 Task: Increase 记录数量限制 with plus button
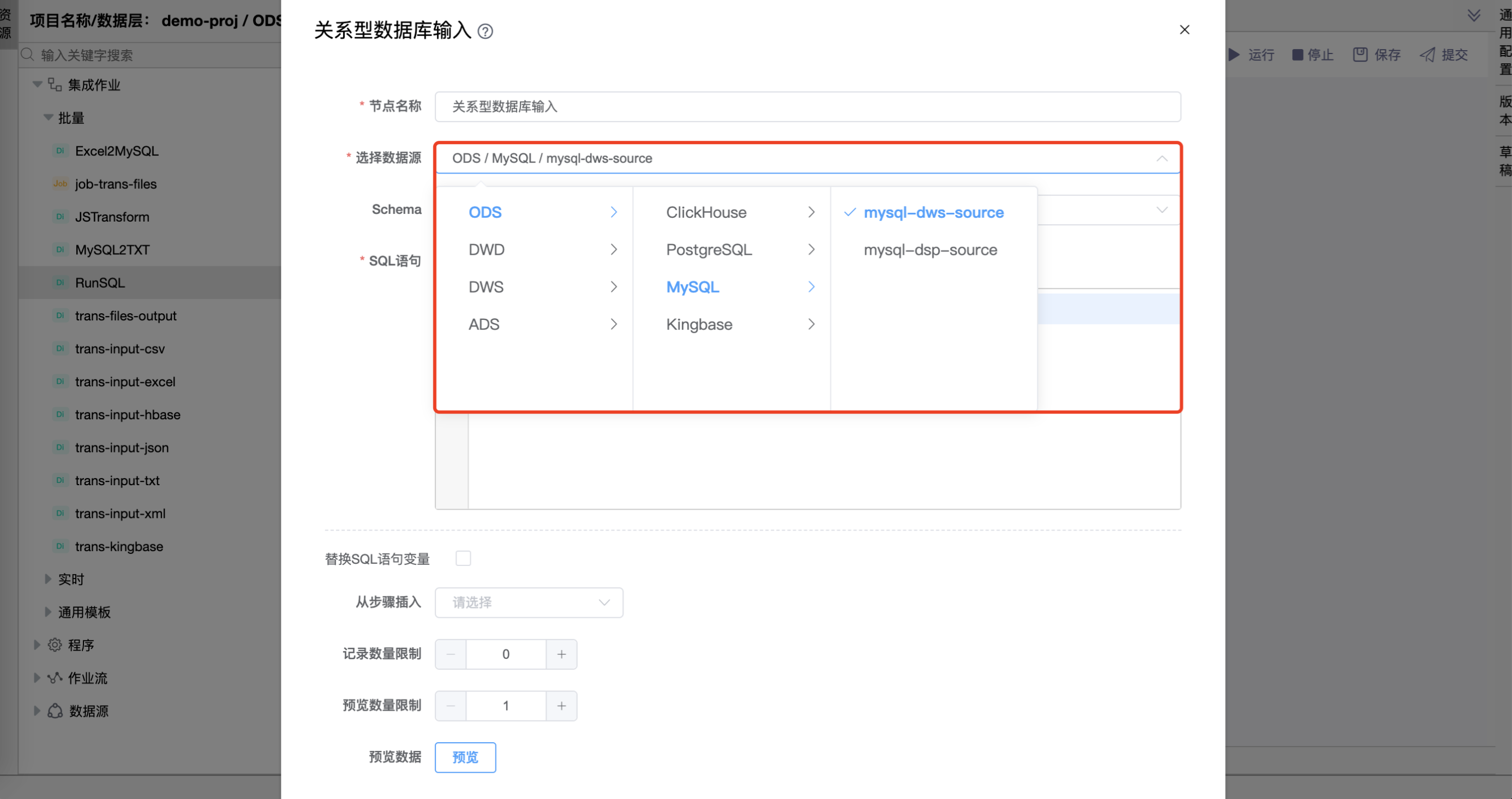click(x=561, y=654)
